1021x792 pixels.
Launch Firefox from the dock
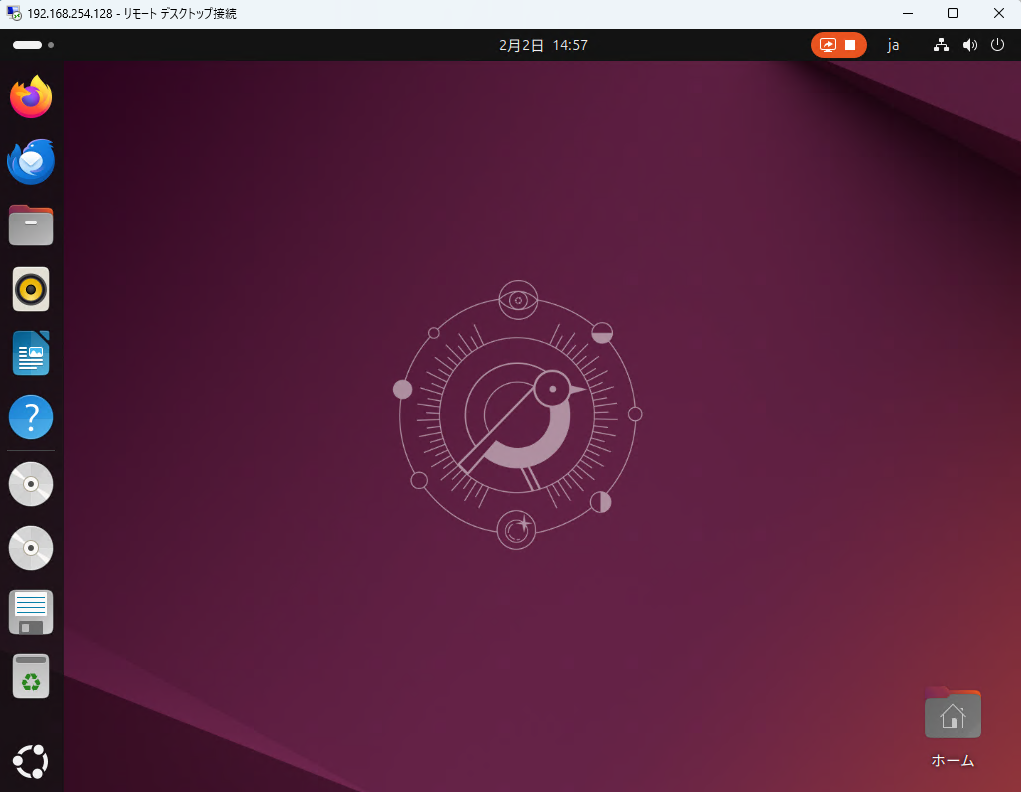[31, 97]
